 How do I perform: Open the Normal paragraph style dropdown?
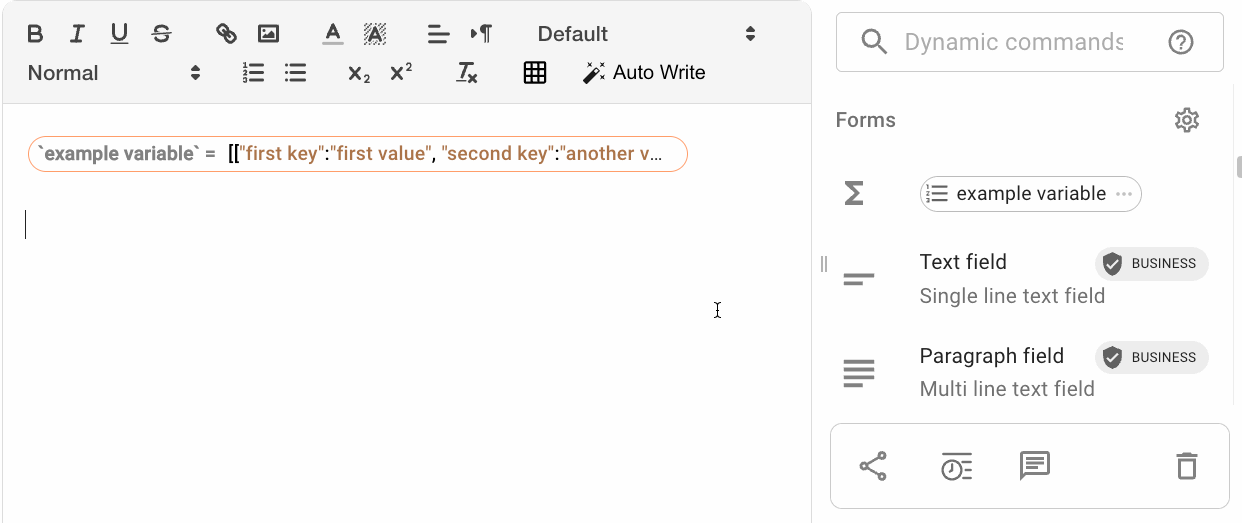pyautogui.click(x=114, y=73)
